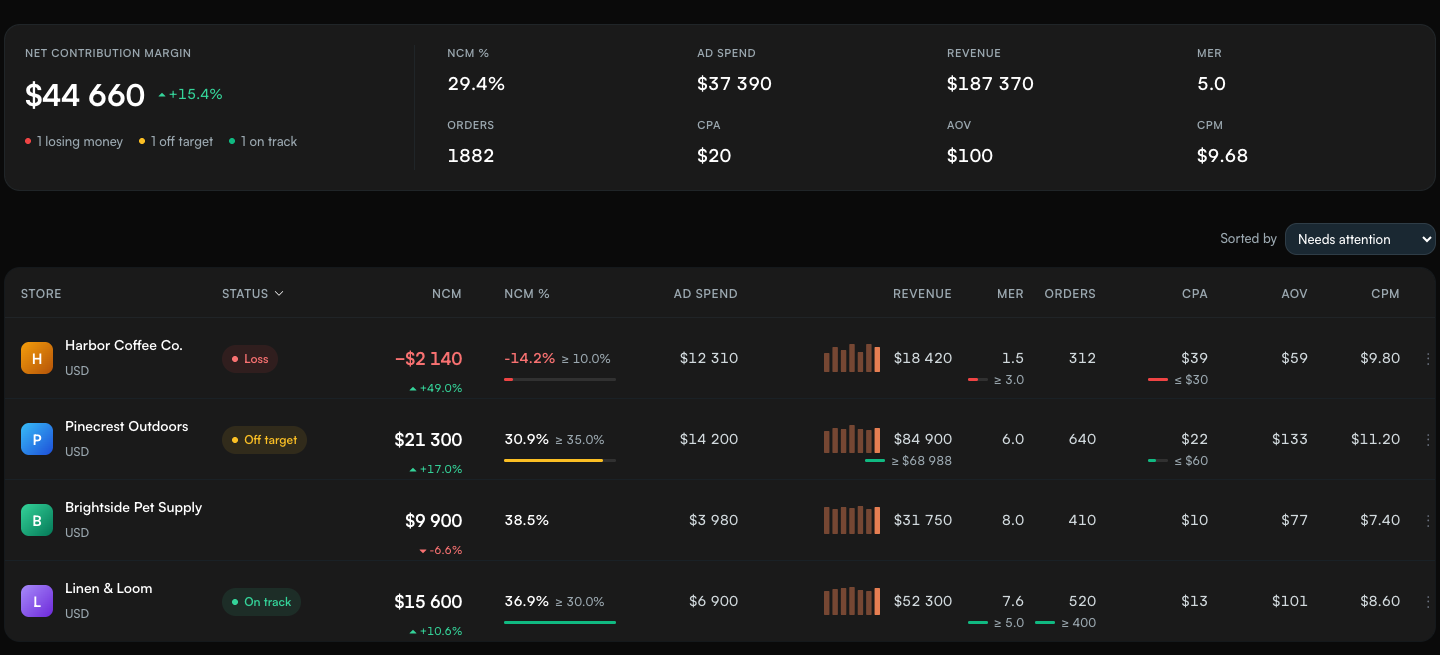Click Linen & Loom's green NCM % progress bar

[560, 622]
